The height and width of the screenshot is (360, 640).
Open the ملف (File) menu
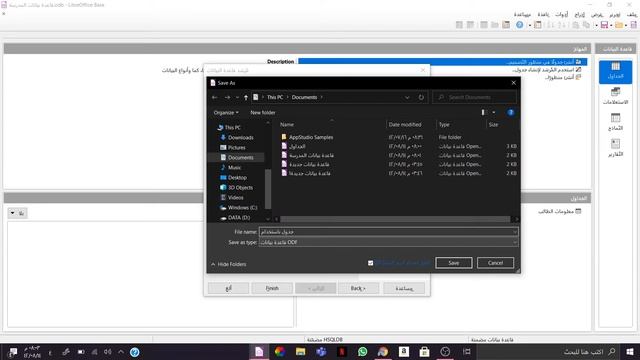tap(632, 14)
